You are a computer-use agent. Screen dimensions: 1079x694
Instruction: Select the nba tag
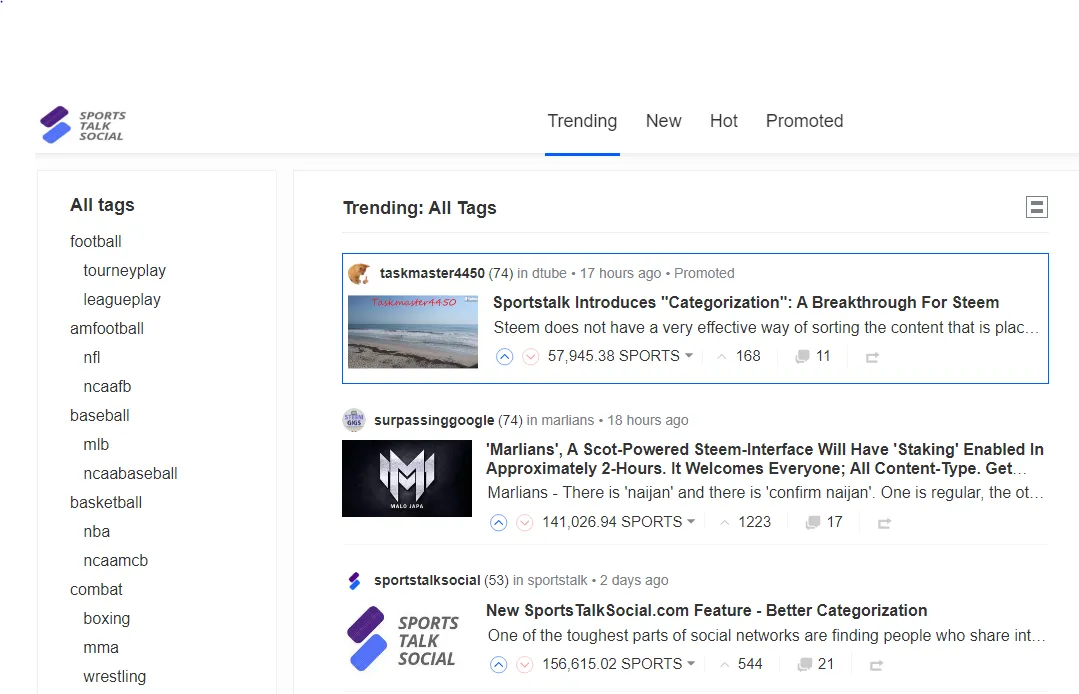coord(96,532)
